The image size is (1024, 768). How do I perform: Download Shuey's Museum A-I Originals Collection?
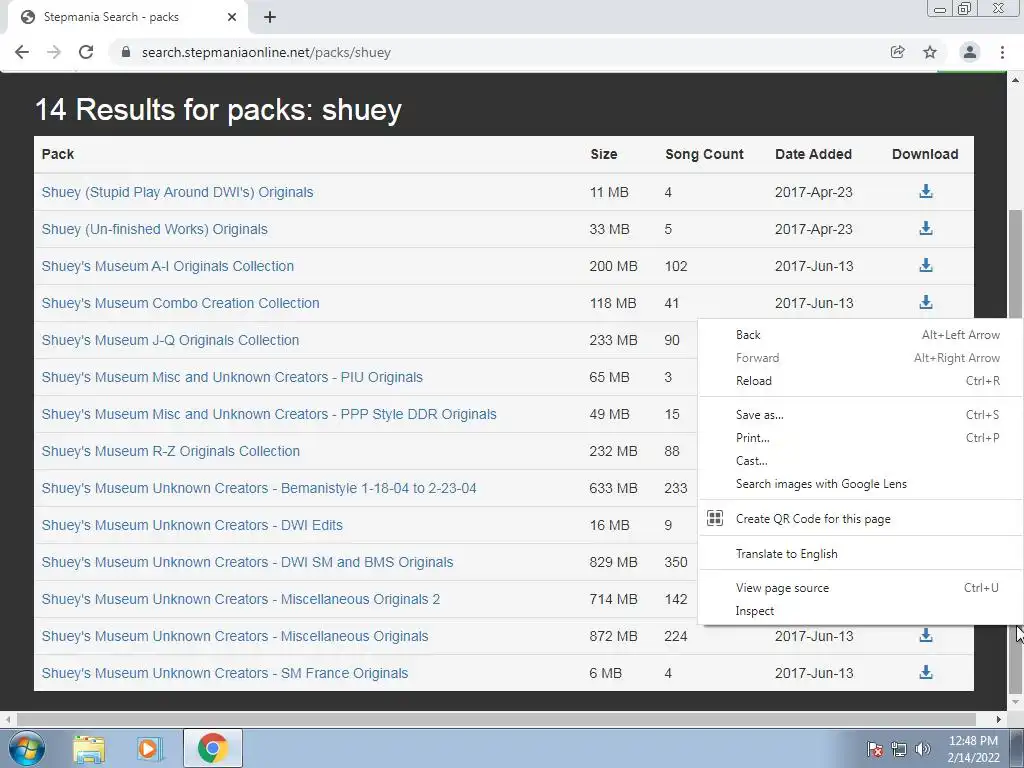[925, 265]
